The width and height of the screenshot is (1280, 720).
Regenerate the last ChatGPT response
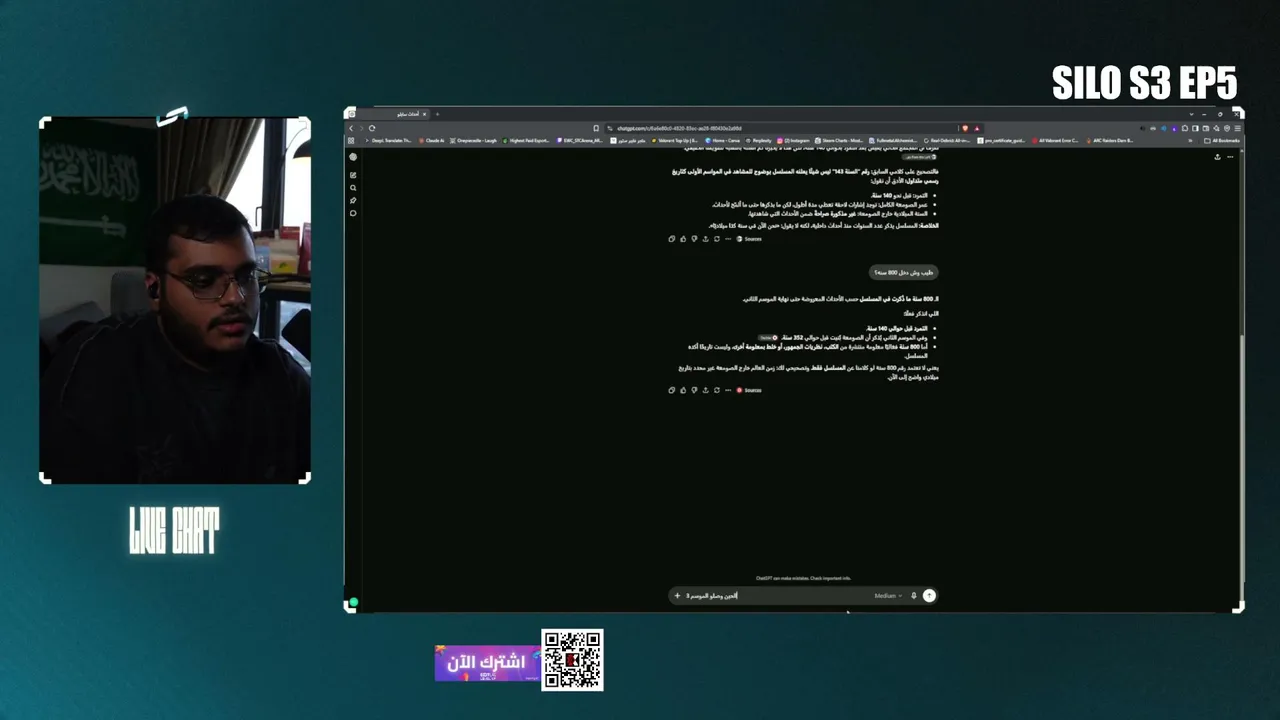[x=716, y=390]
